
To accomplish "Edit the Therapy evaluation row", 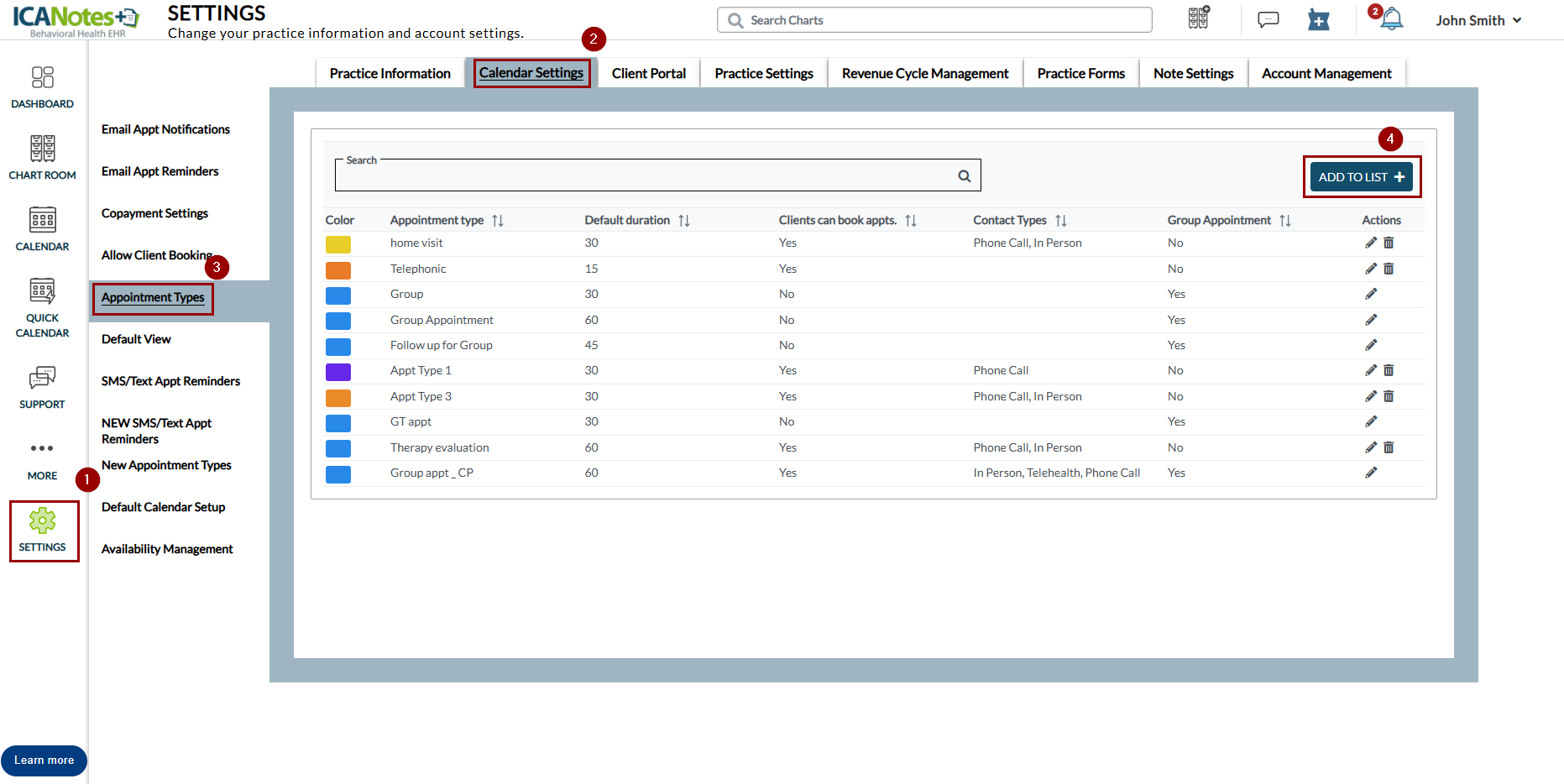I will point(1371,447).
